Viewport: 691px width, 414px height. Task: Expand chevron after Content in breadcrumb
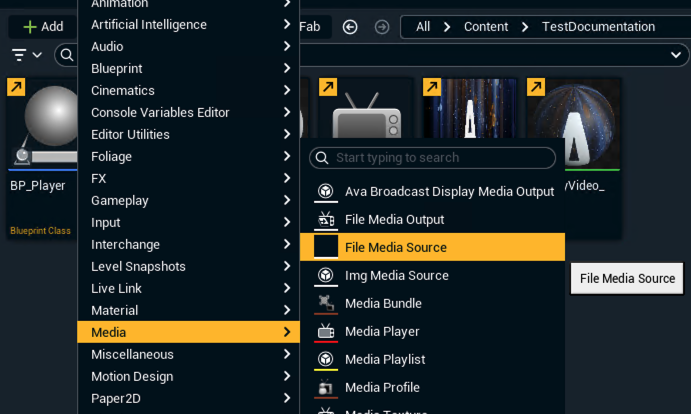pyautogui.click(x=525, y=27)
